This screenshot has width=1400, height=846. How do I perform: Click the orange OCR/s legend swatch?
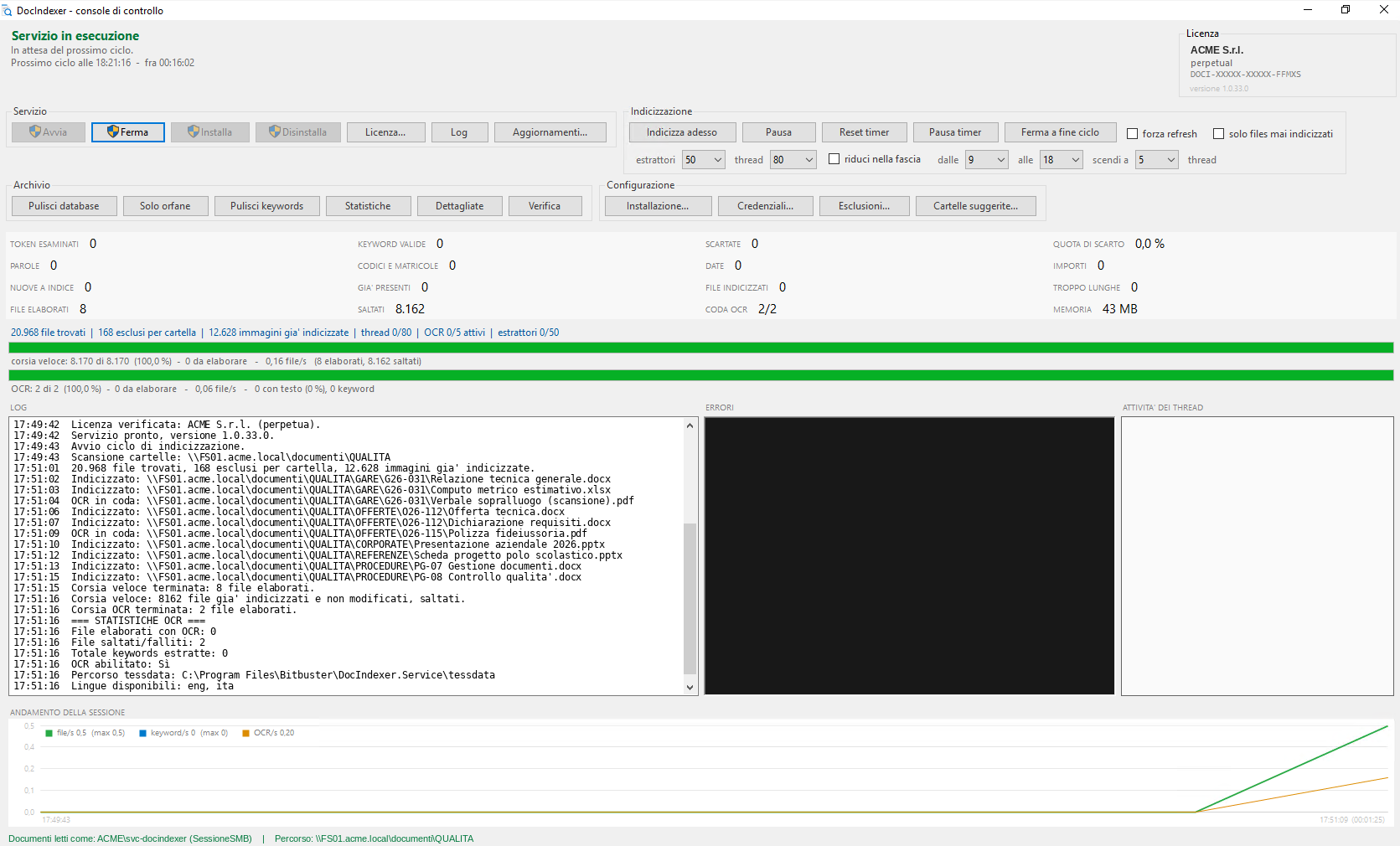pos(246,733)
